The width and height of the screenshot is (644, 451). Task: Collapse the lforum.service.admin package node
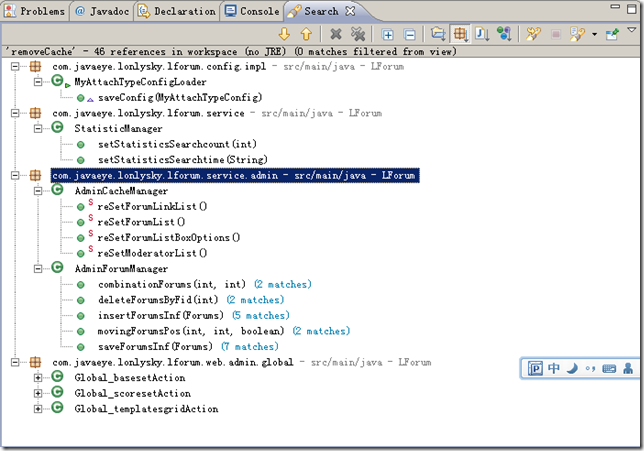tap(15, 175)
